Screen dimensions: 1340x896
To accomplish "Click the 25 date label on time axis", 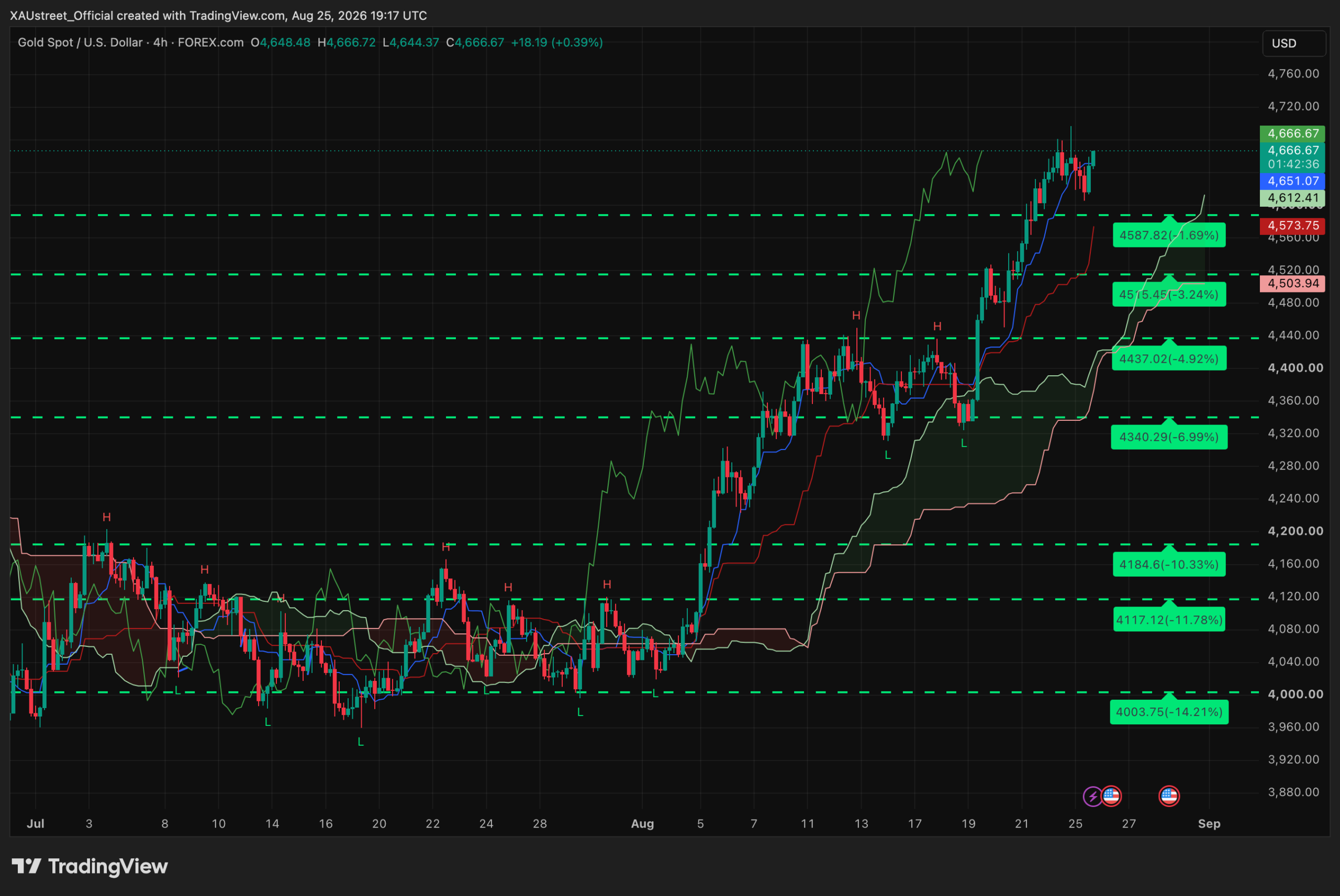I will (1076, 823).
